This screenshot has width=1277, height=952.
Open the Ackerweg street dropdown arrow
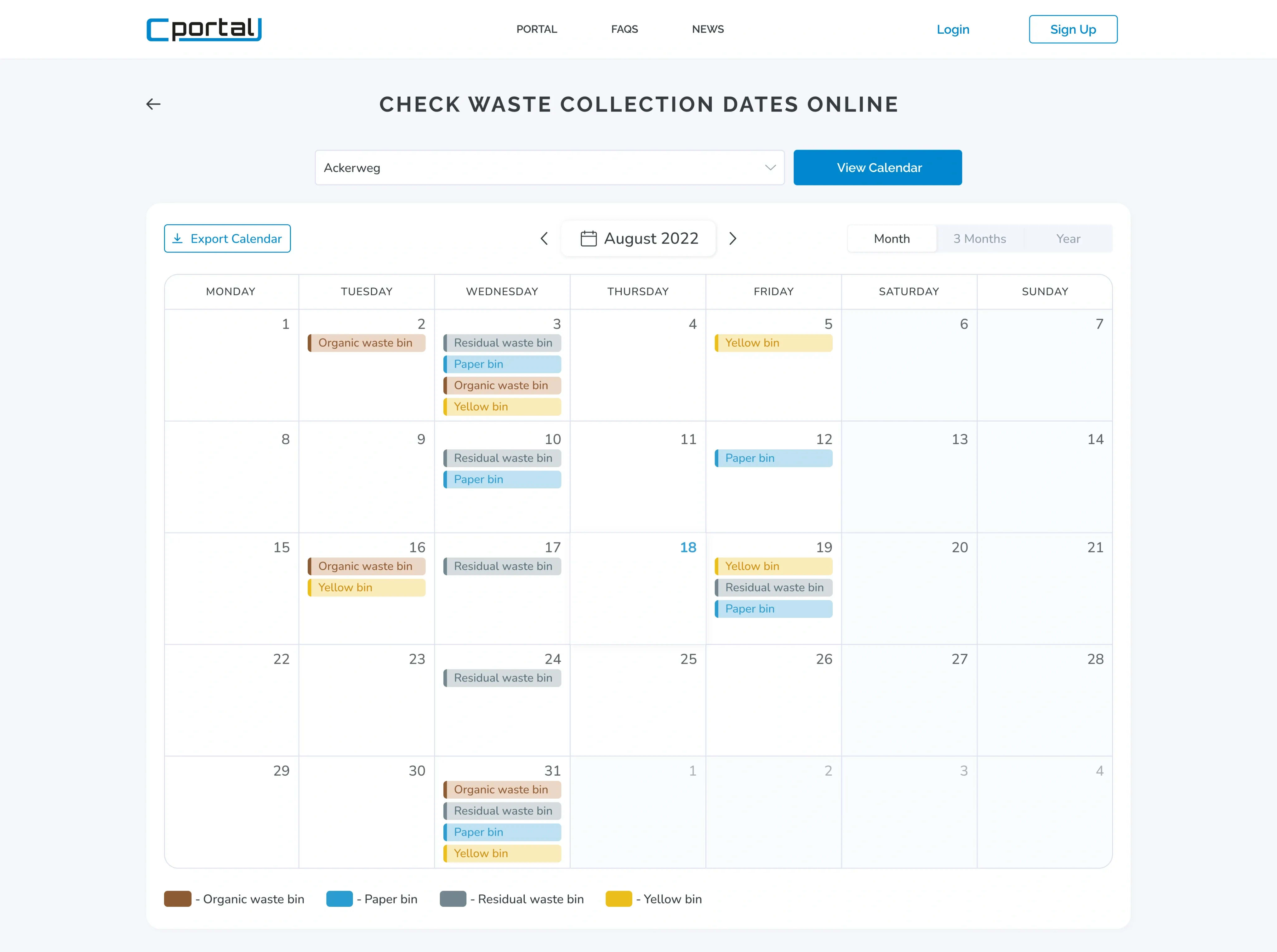point(770,168)
